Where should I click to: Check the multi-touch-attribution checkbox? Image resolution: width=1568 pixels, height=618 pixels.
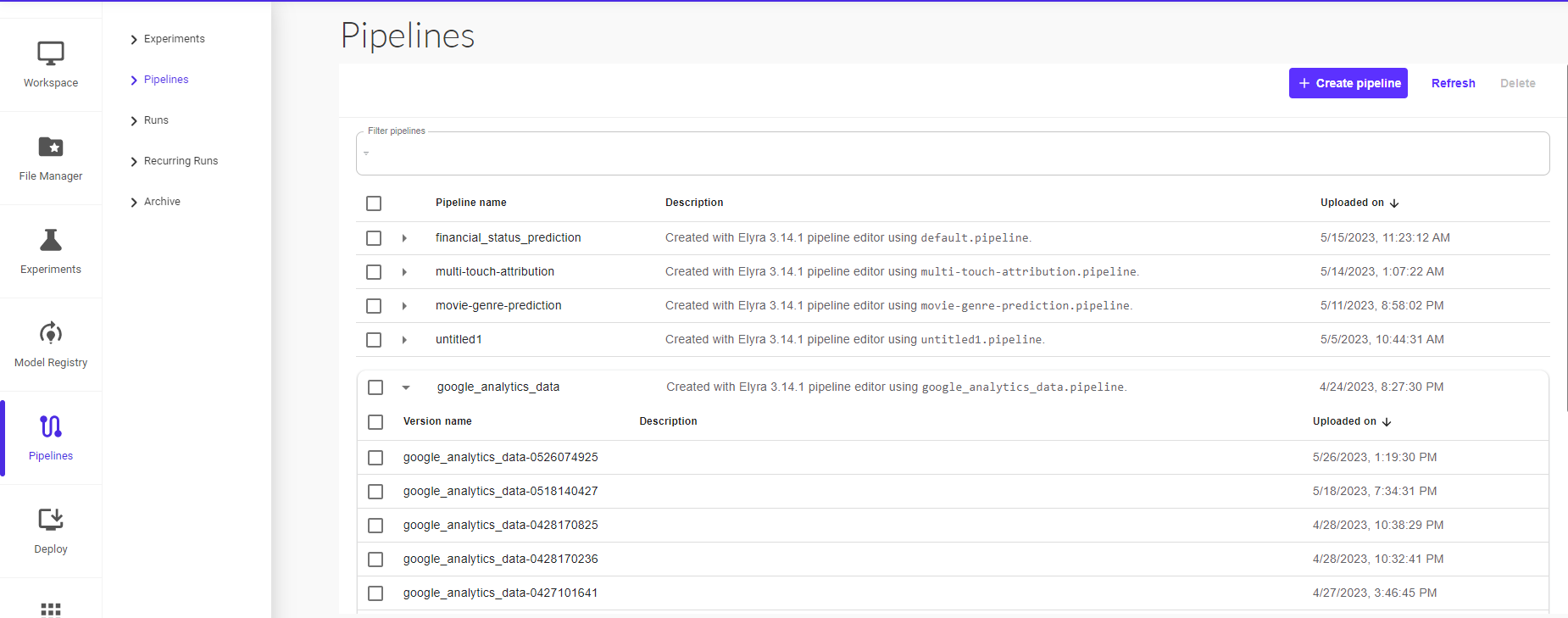(x=374, y=272)
